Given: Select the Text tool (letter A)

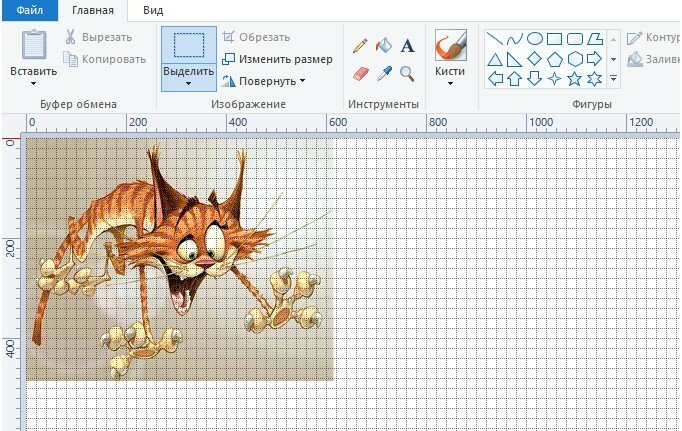Looking at the screenshot, I should pyautogui.click(x=407, y=46).
